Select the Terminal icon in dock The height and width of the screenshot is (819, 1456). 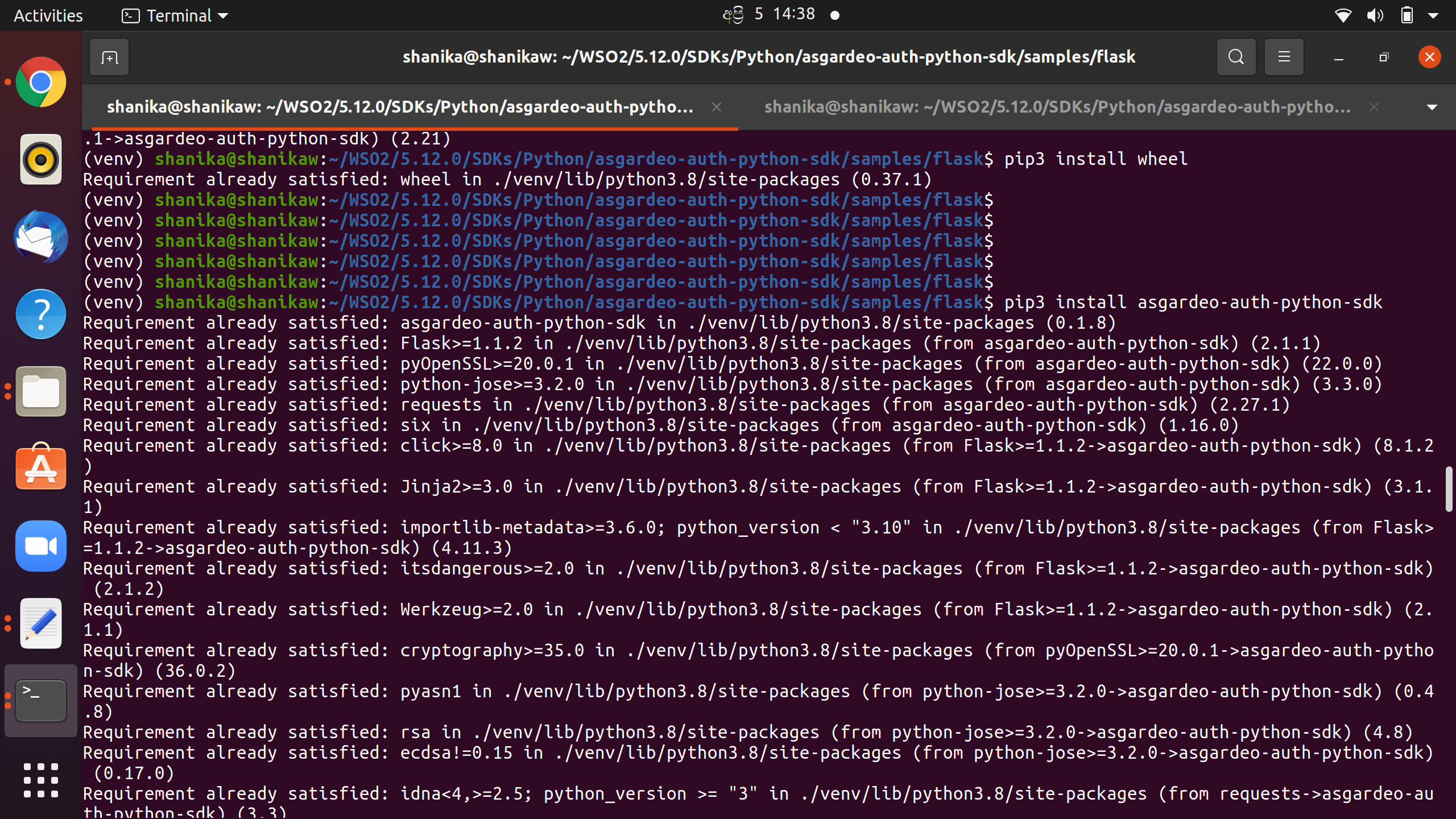tap(40, 701)
